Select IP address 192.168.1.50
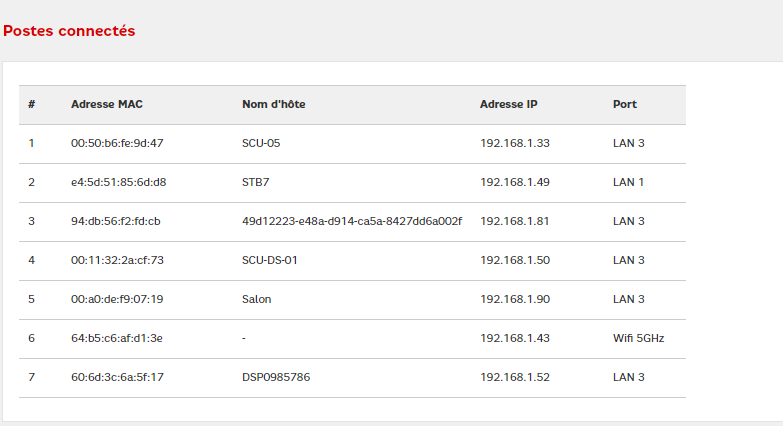Viewport: 783px width, 426px height. point(515,260)
